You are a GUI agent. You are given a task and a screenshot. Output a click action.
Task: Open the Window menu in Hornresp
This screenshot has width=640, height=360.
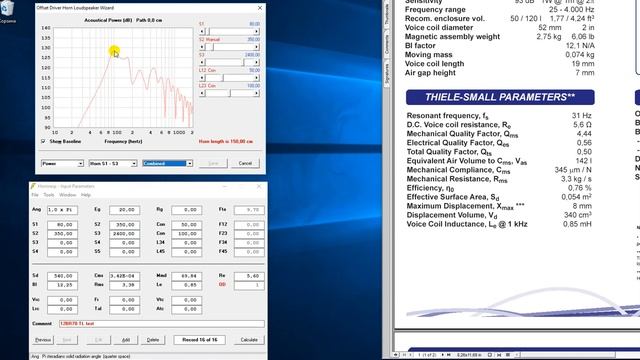coord(68,195)
